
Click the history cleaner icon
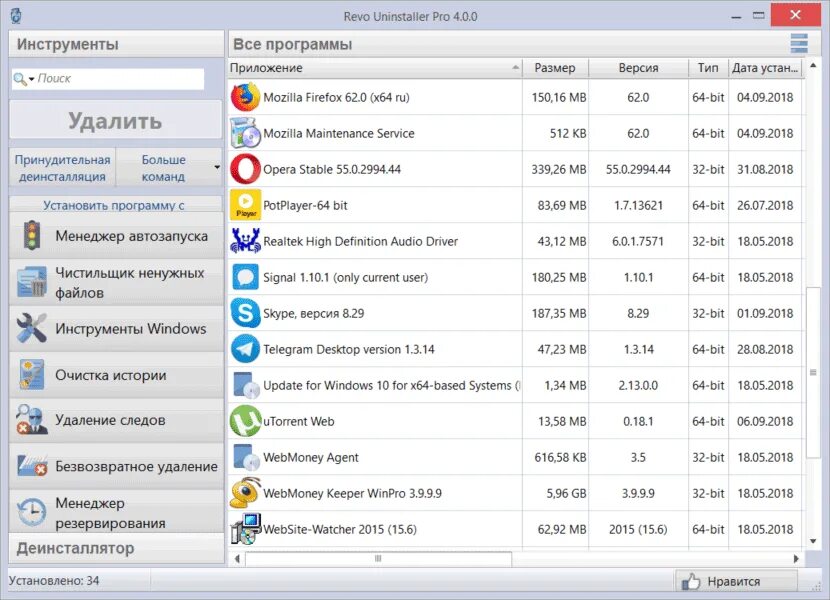coord(32,374)
